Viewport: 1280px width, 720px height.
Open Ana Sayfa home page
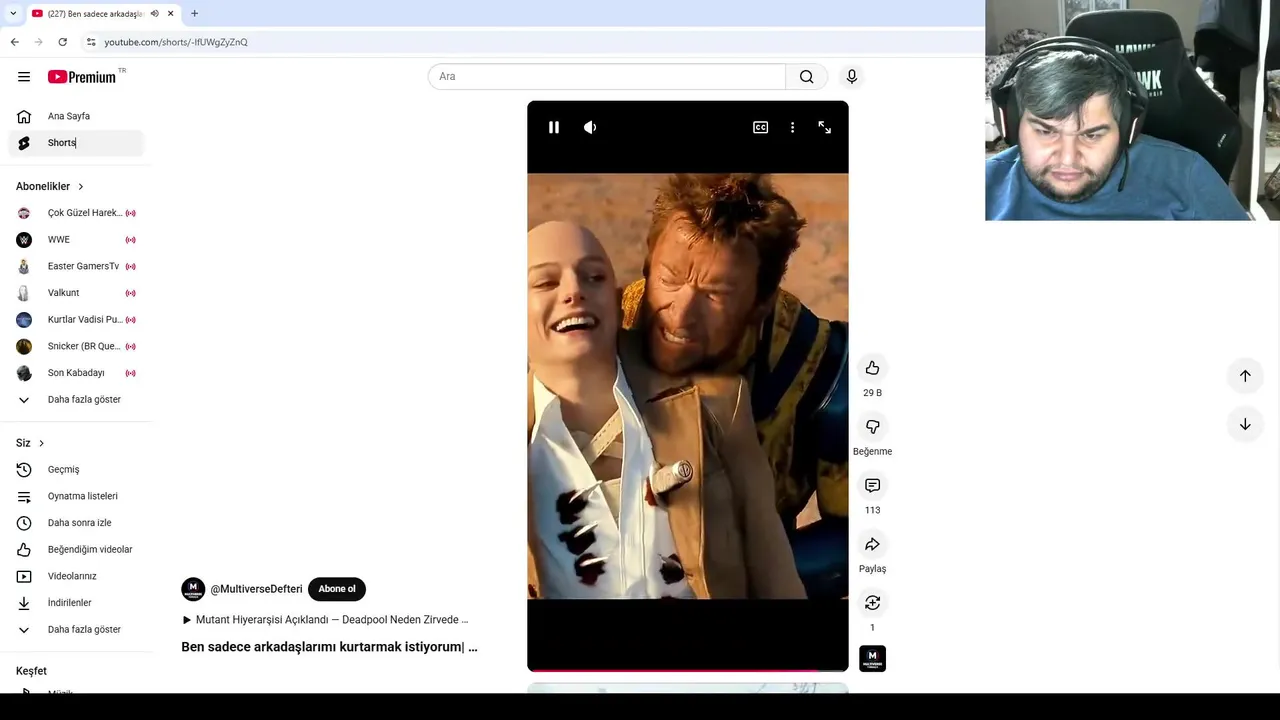(76, 116)
